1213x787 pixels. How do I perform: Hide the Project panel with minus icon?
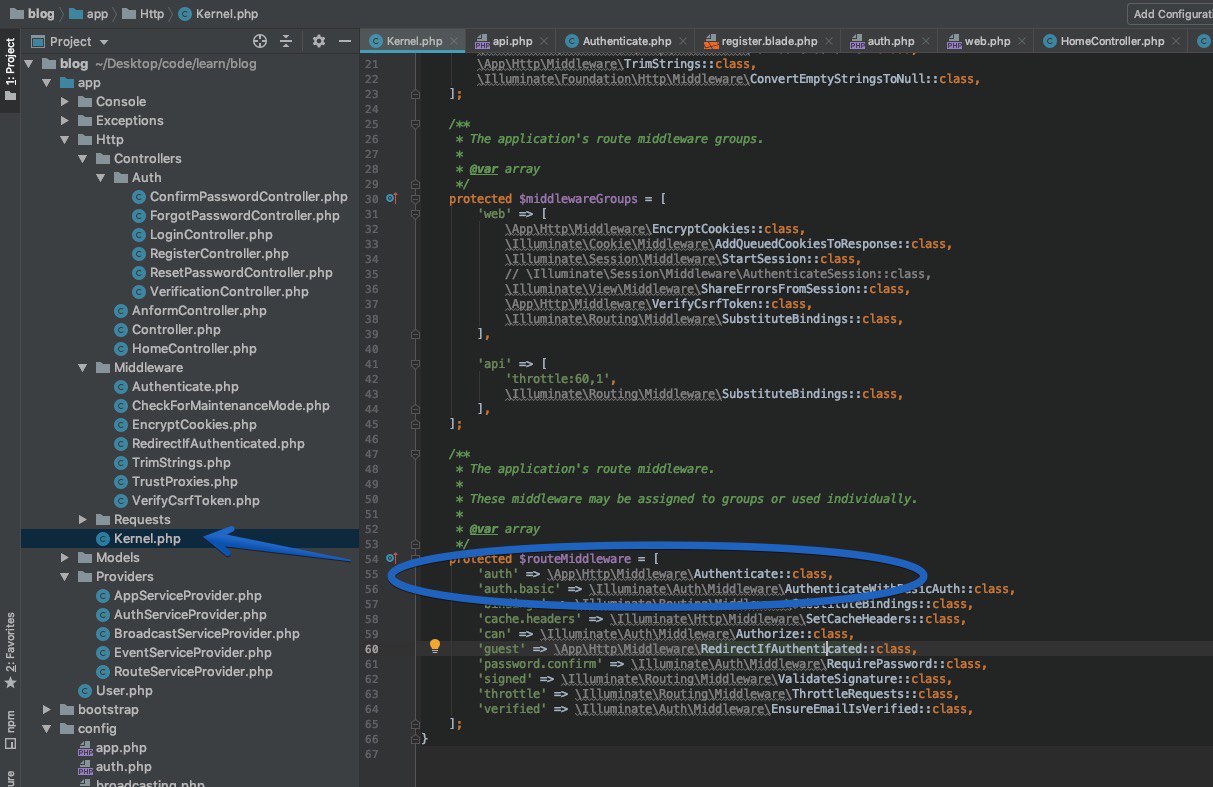[x=344, y=41]
